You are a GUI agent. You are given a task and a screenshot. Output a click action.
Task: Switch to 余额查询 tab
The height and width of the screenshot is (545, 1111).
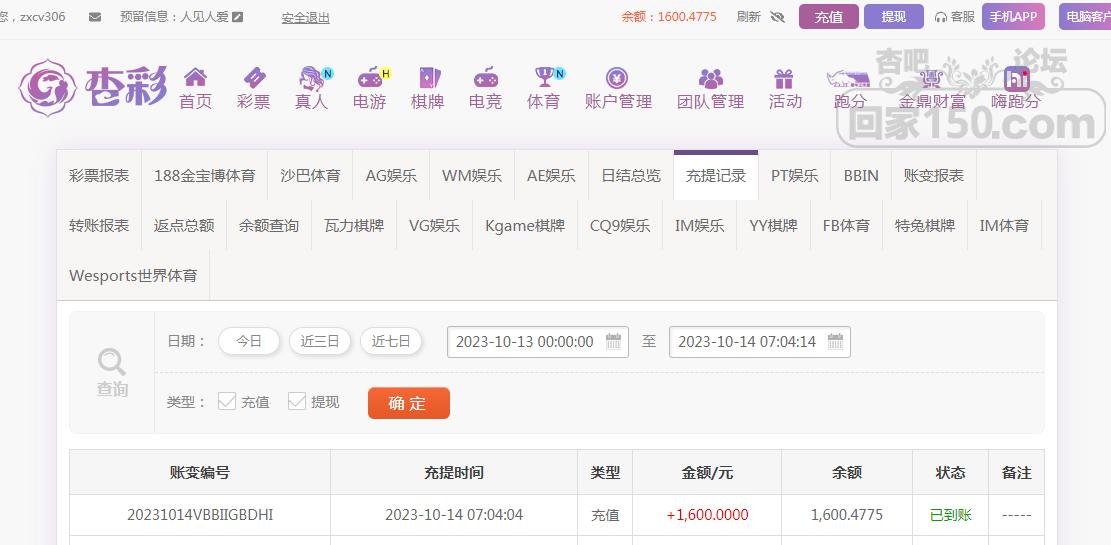coord(269,225)
